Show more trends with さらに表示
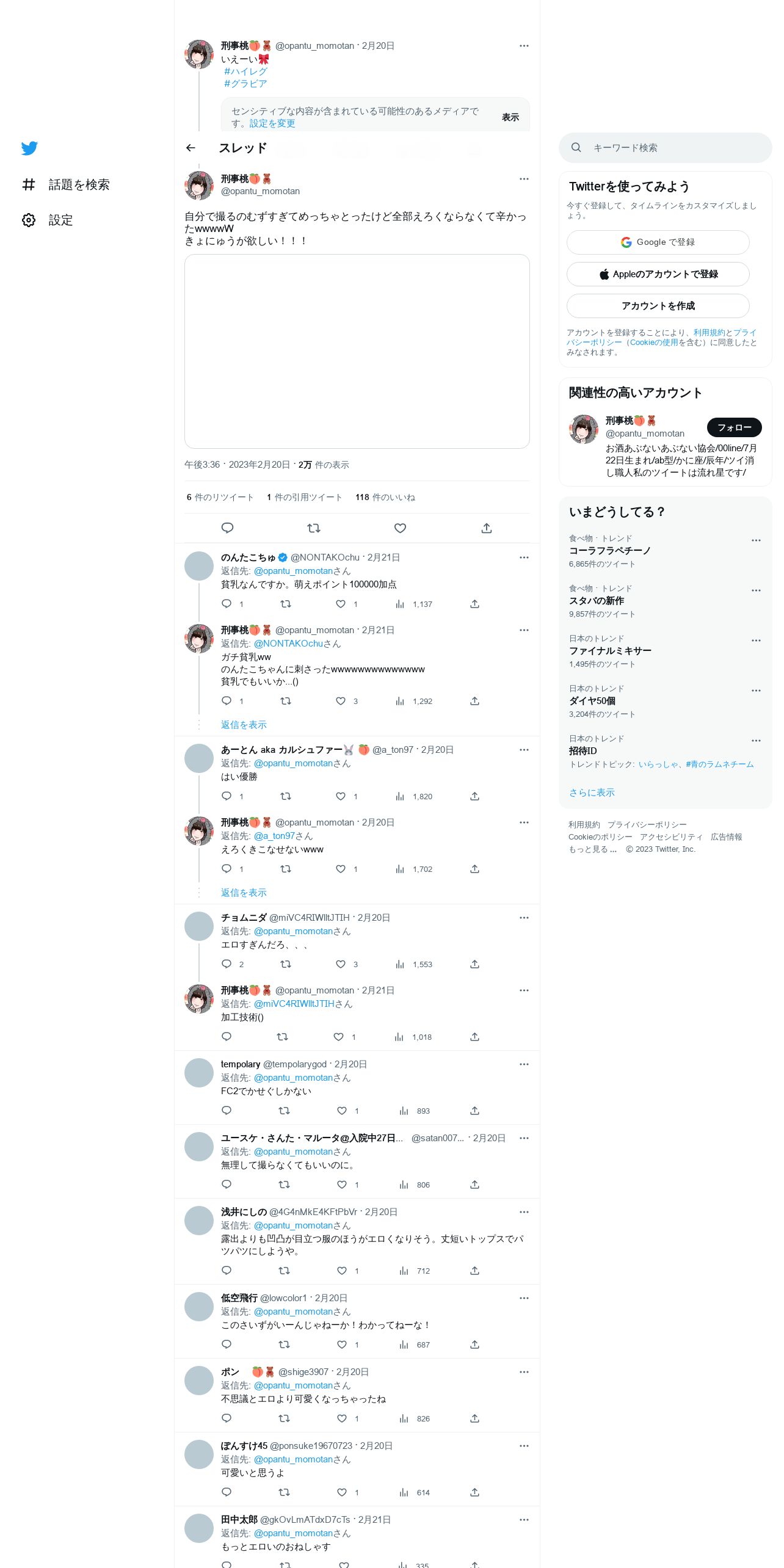Image resolution: width=784 pixels, height=1568 pixels. (x=592, y=793)
